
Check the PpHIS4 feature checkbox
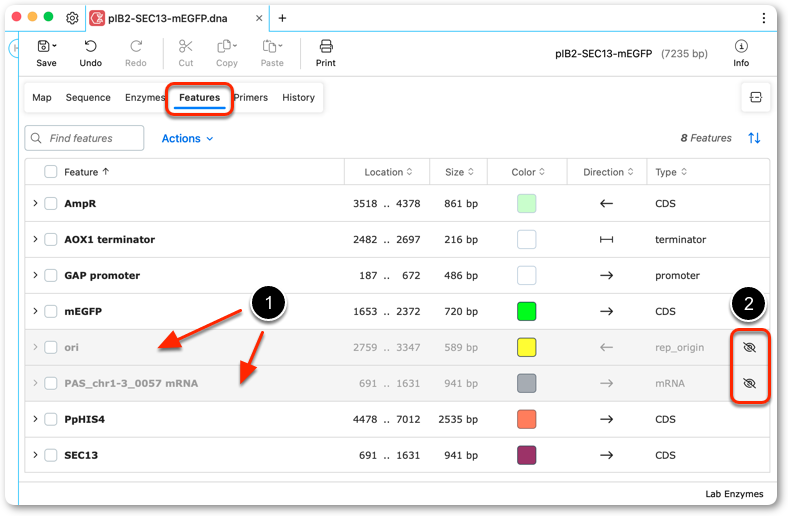[51, 419]
